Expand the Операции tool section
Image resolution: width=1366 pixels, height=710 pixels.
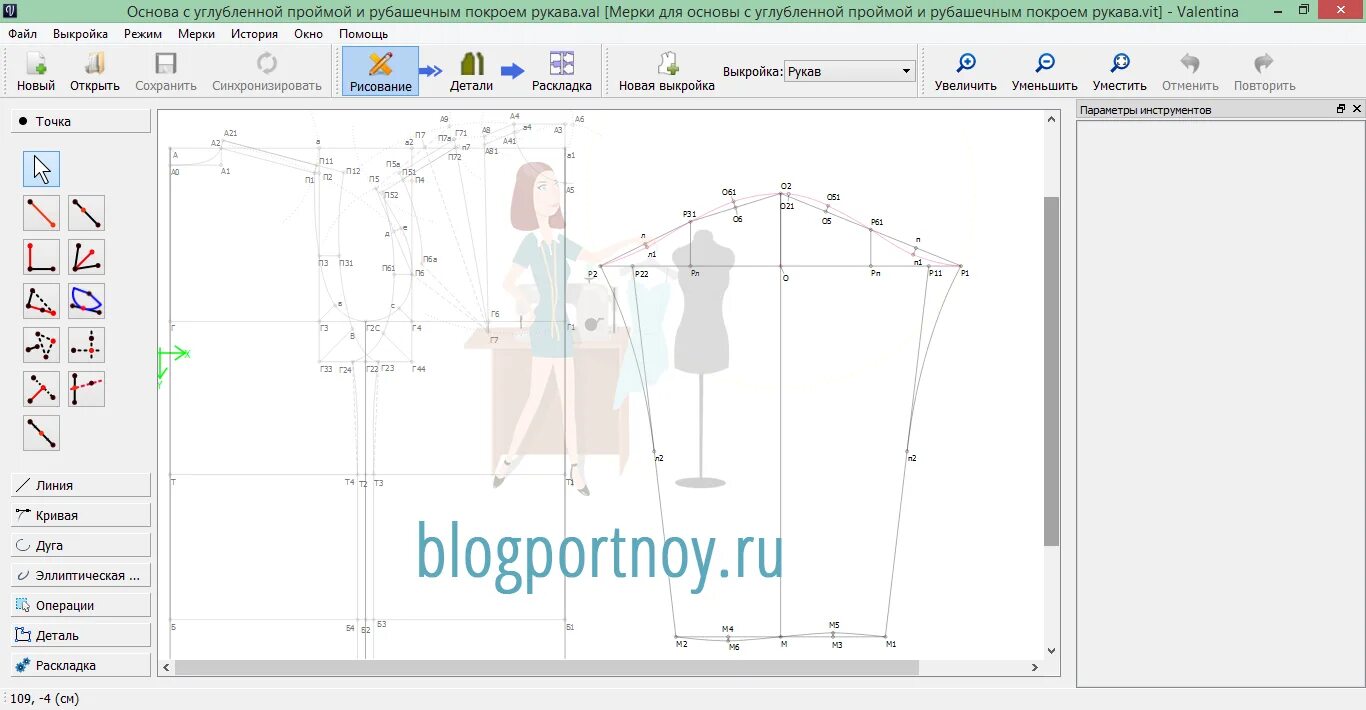pyautogui.click(x=81, y=605)
